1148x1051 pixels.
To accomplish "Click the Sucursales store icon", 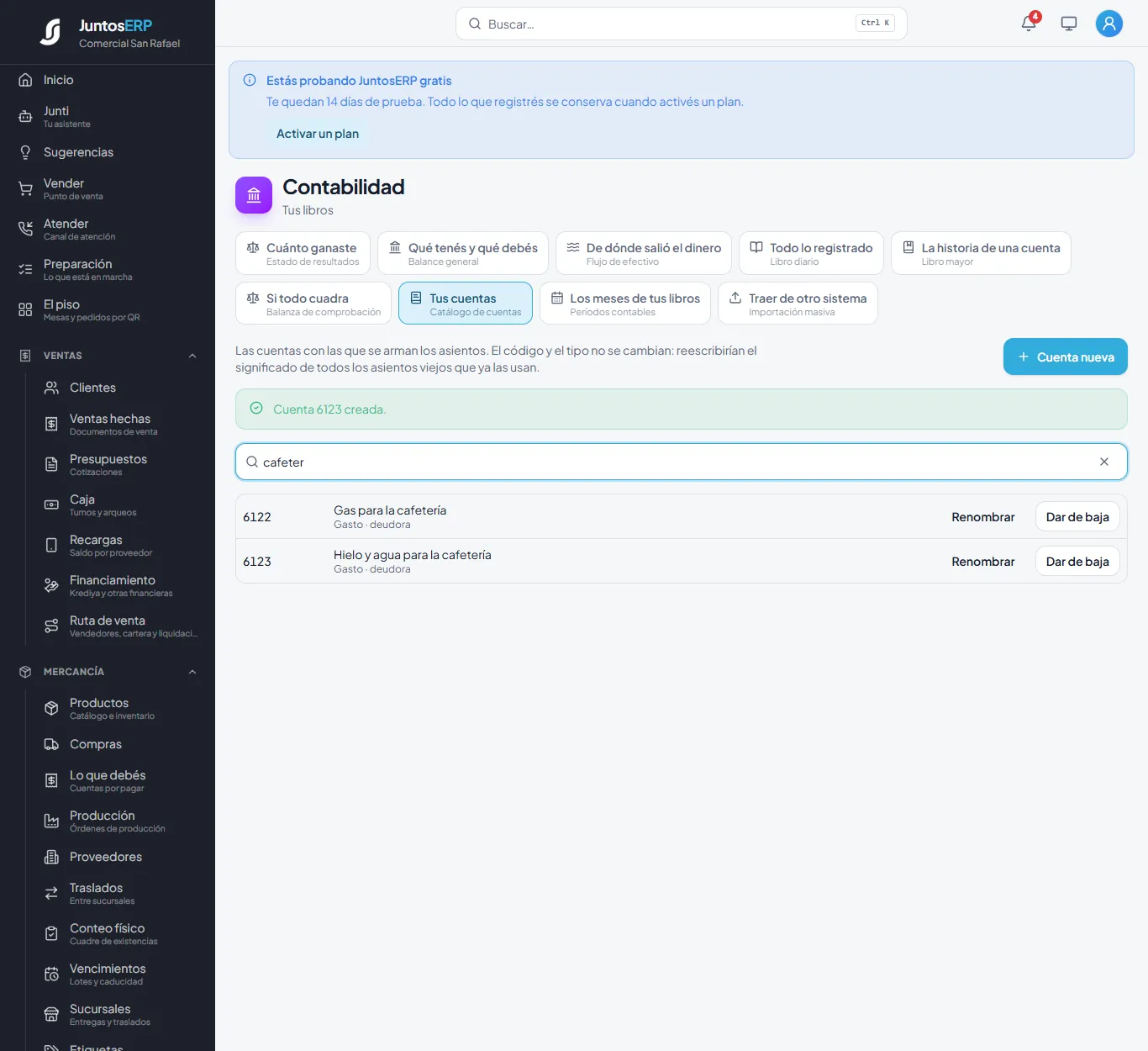I will point(51,1015).
